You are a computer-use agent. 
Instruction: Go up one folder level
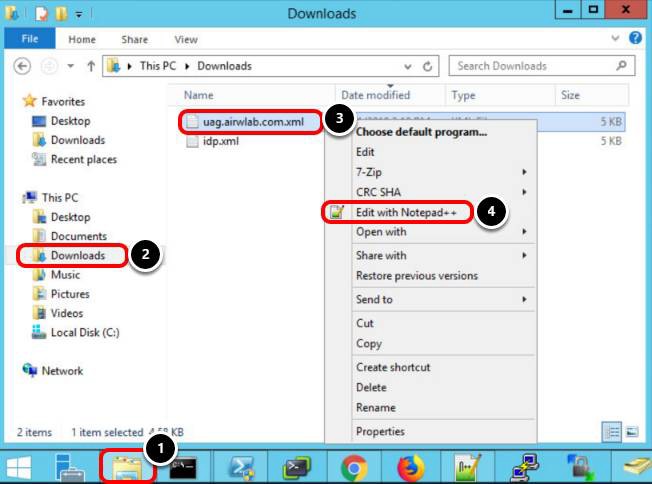point(91,66)
